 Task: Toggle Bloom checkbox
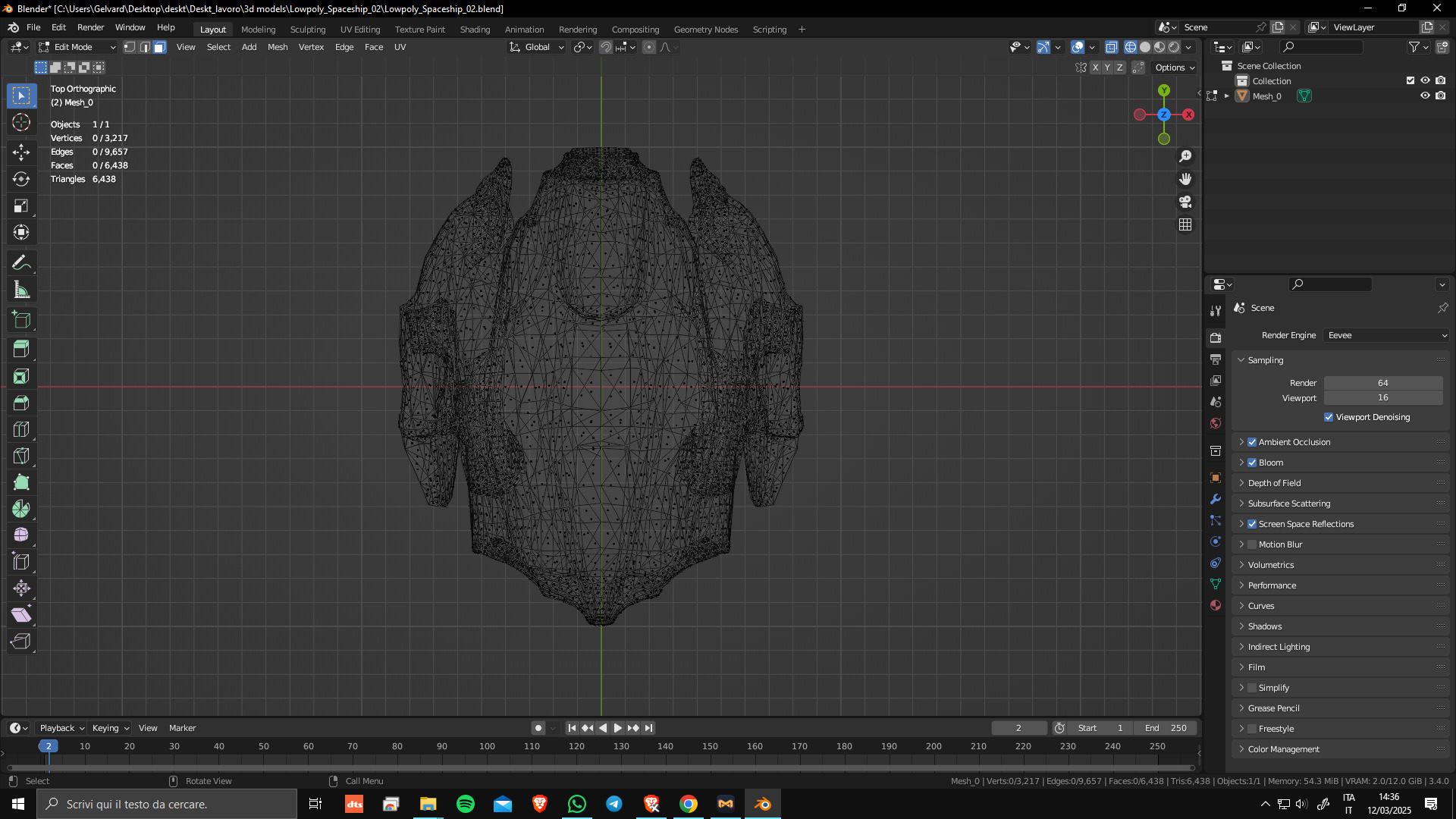pos(1252,463)
